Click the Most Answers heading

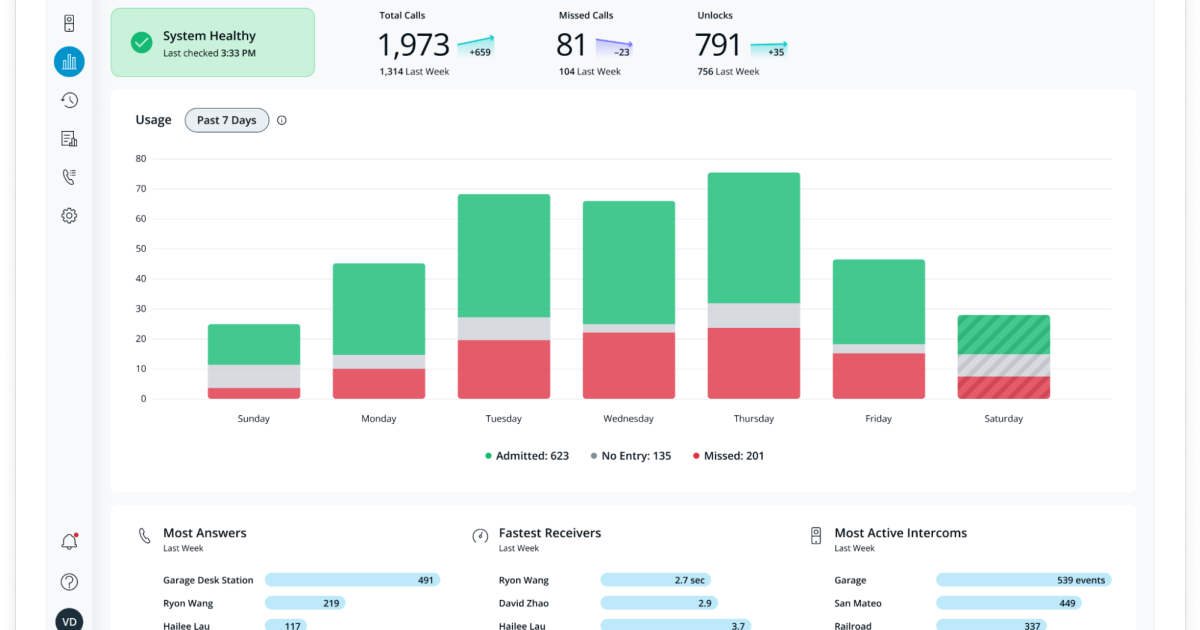(x=205, y=533)
